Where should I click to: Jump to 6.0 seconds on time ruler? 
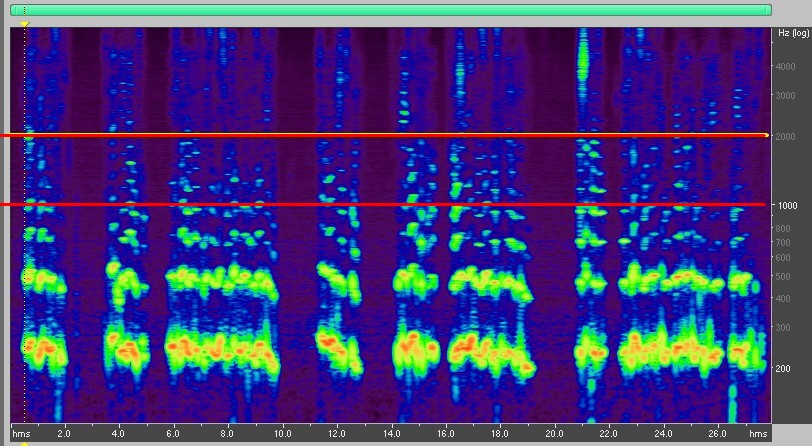(173, 434)
